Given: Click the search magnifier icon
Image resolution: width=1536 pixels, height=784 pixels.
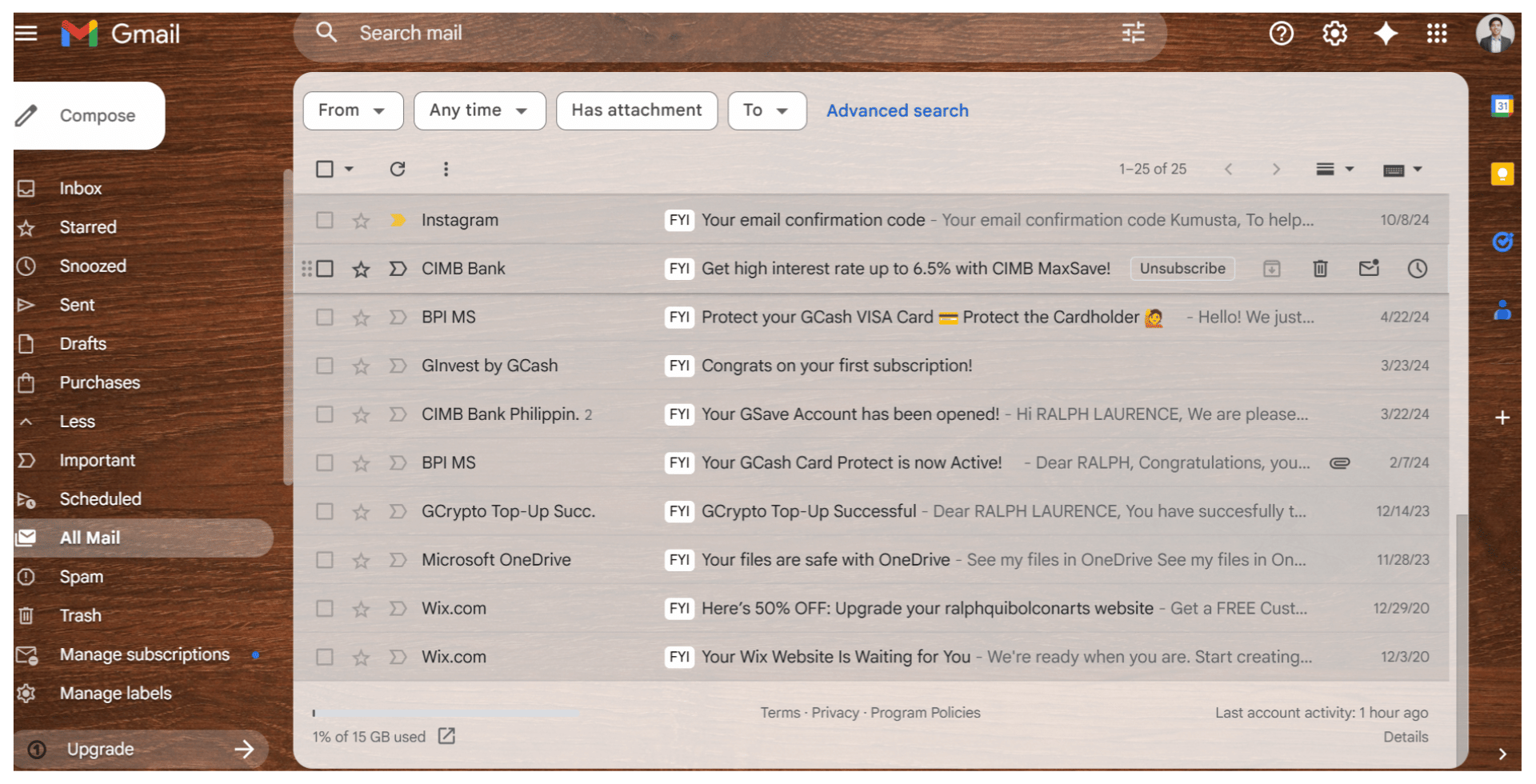Looking at the screenshot, I should click(326, 32).
